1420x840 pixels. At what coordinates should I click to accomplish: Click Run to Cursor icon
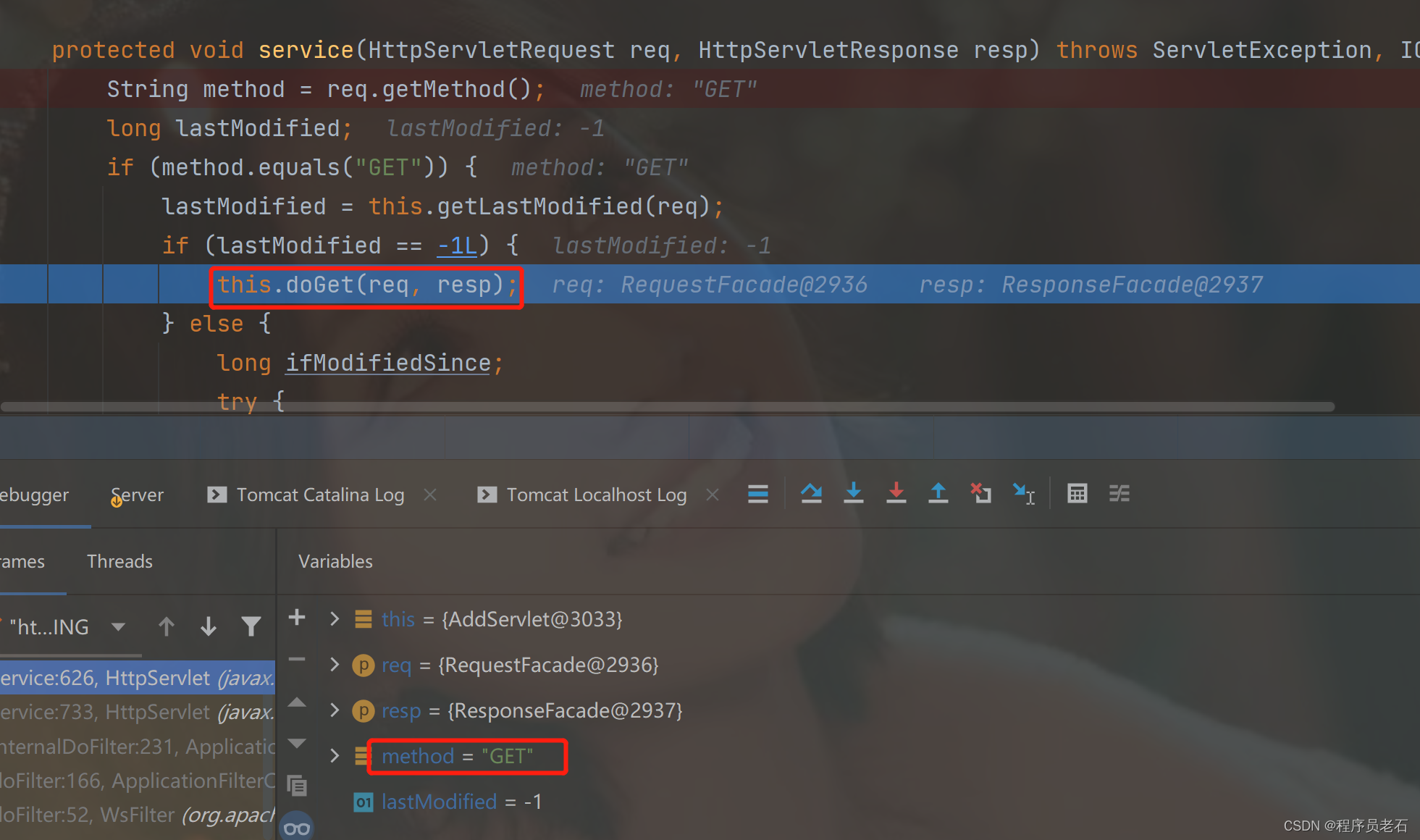tap(1023, 494)
